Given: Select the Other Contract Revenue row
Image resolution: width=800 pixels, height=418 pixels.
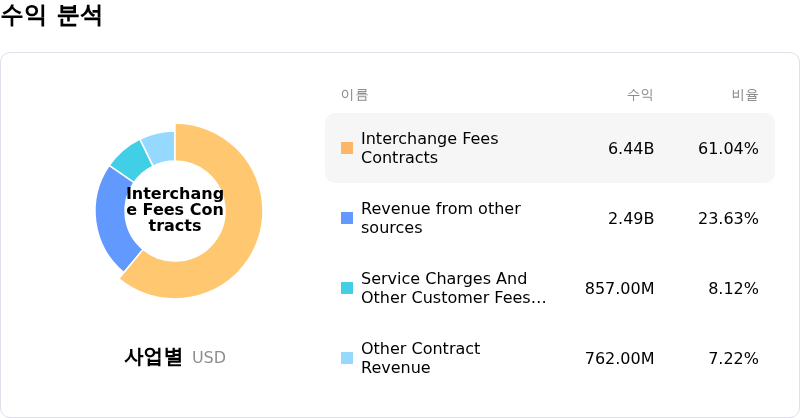Looking at the screenshot, I should pyautogui.click(x=550, y=358).
